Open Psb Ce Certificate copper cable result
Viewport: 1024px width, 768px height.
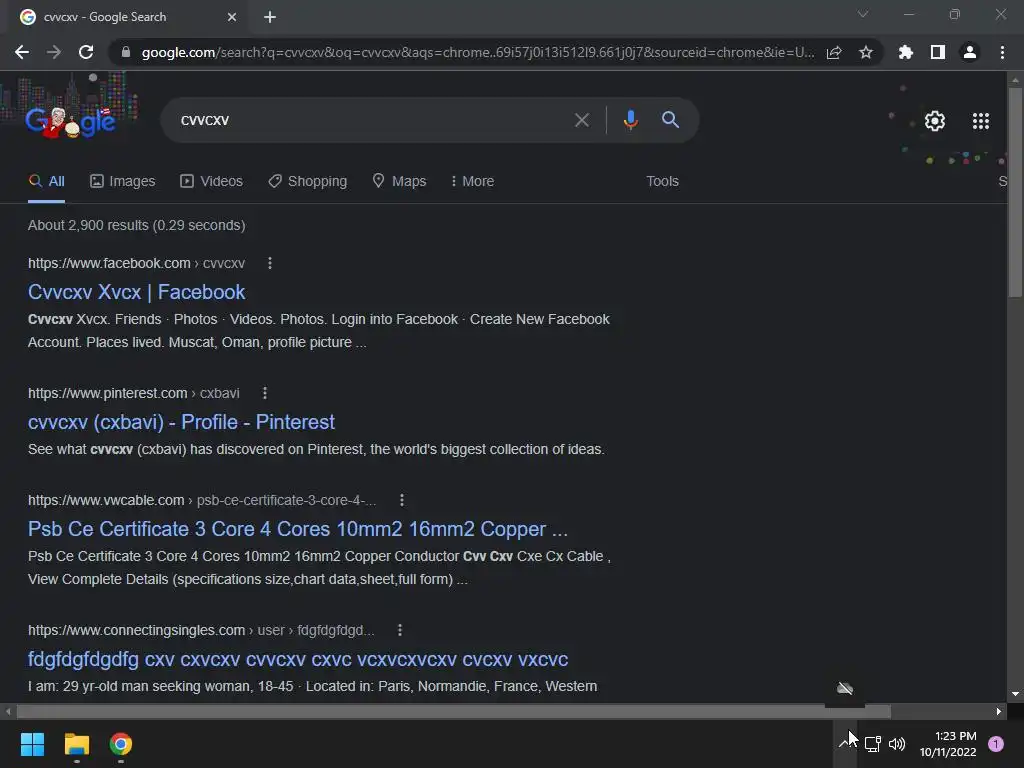298,529
